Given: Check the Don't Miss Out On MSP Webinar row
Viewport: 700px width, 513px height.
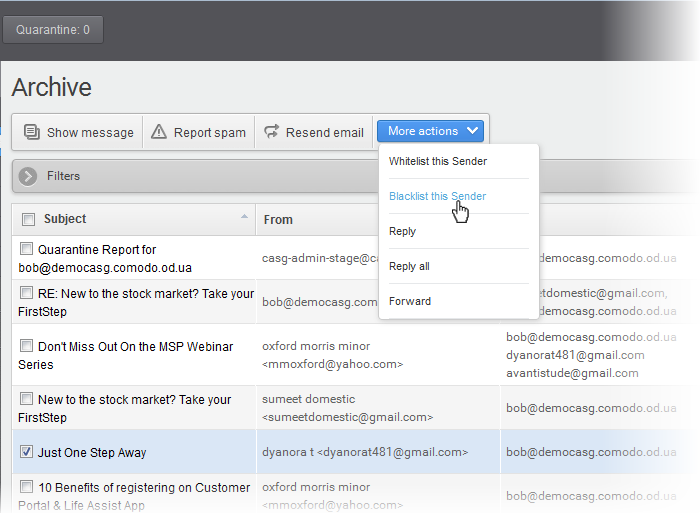Looking at the screenshot, I should pyautogui.click(x=26, y=346).
